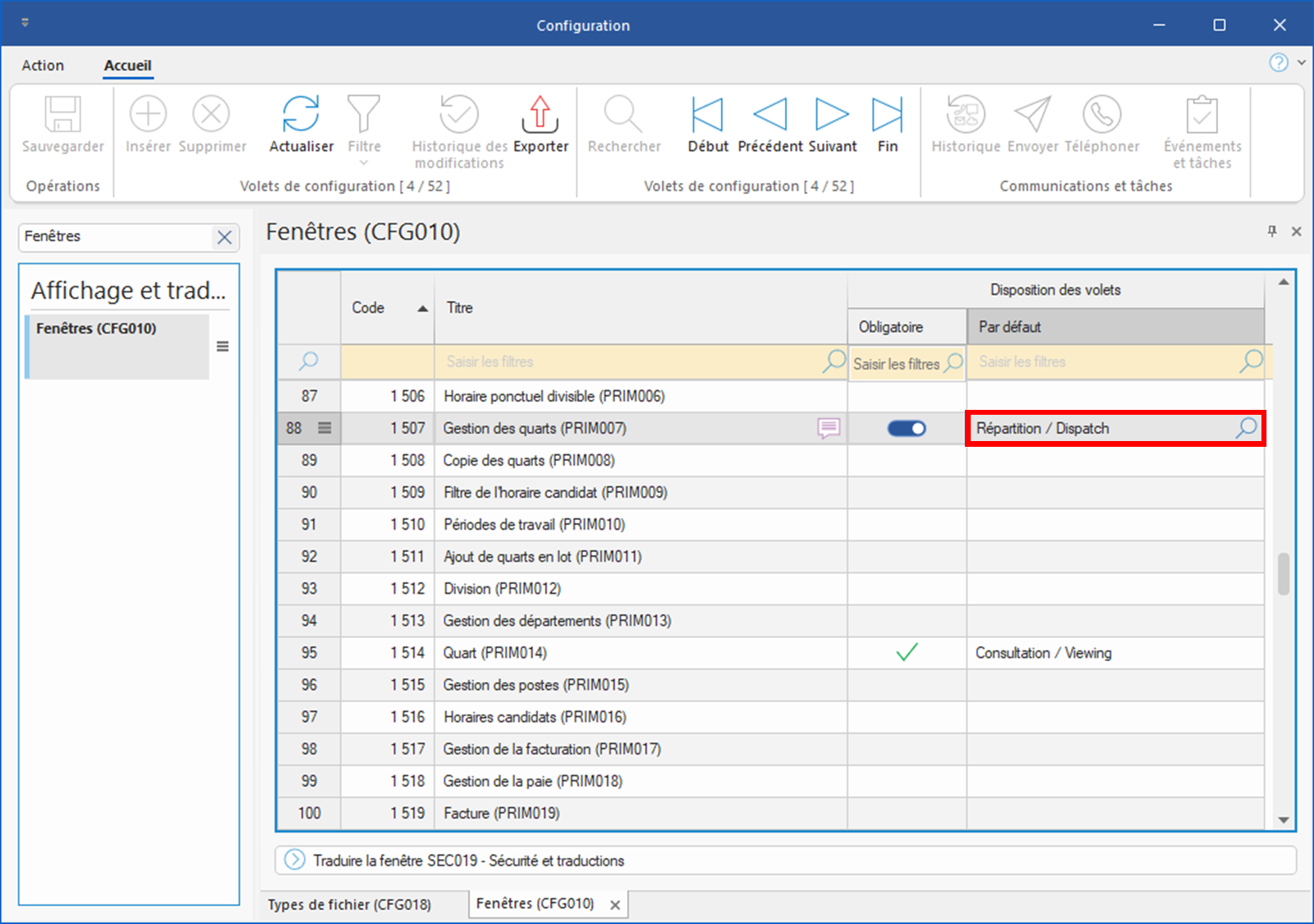Open row 88 hamburger menu

tap(324, 428)
